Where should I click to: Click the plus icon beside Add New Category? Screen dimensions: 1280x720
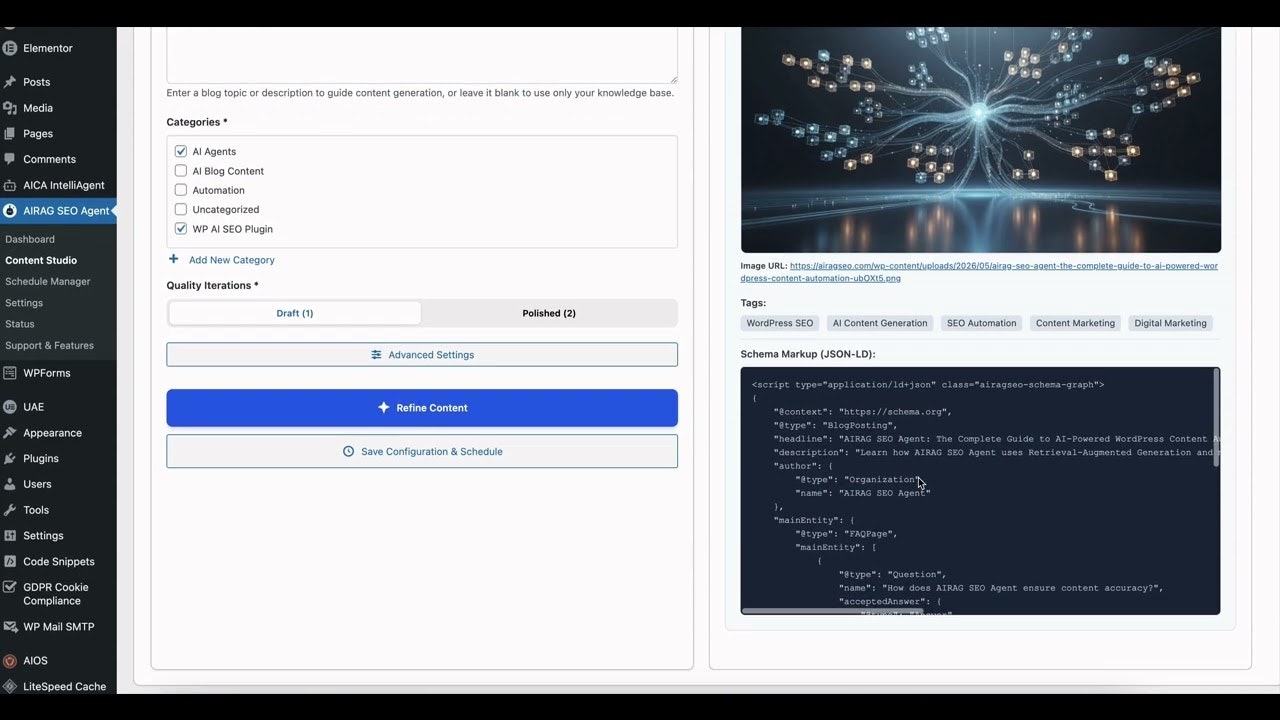pyautogui.click(x=174, y=259)
